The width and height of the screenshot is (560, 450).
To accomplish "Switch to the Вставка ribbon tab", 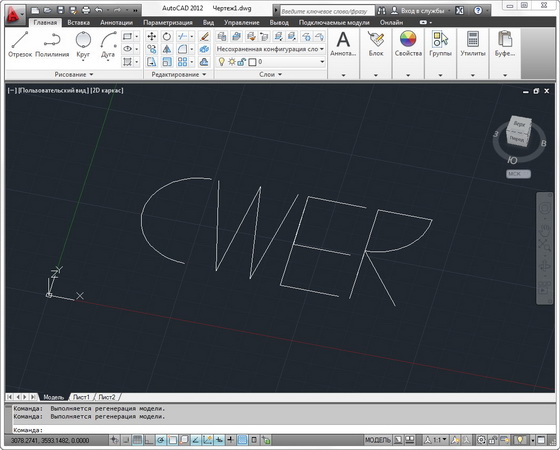I will tap(79, 22).
